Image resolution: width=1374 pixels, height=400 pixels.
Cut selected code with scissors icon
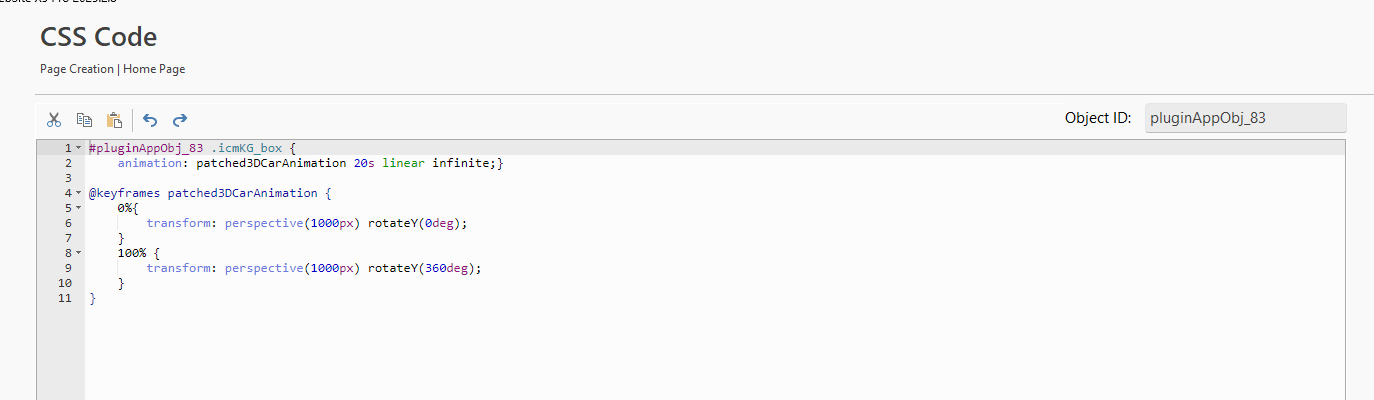(x=54, y=120)
